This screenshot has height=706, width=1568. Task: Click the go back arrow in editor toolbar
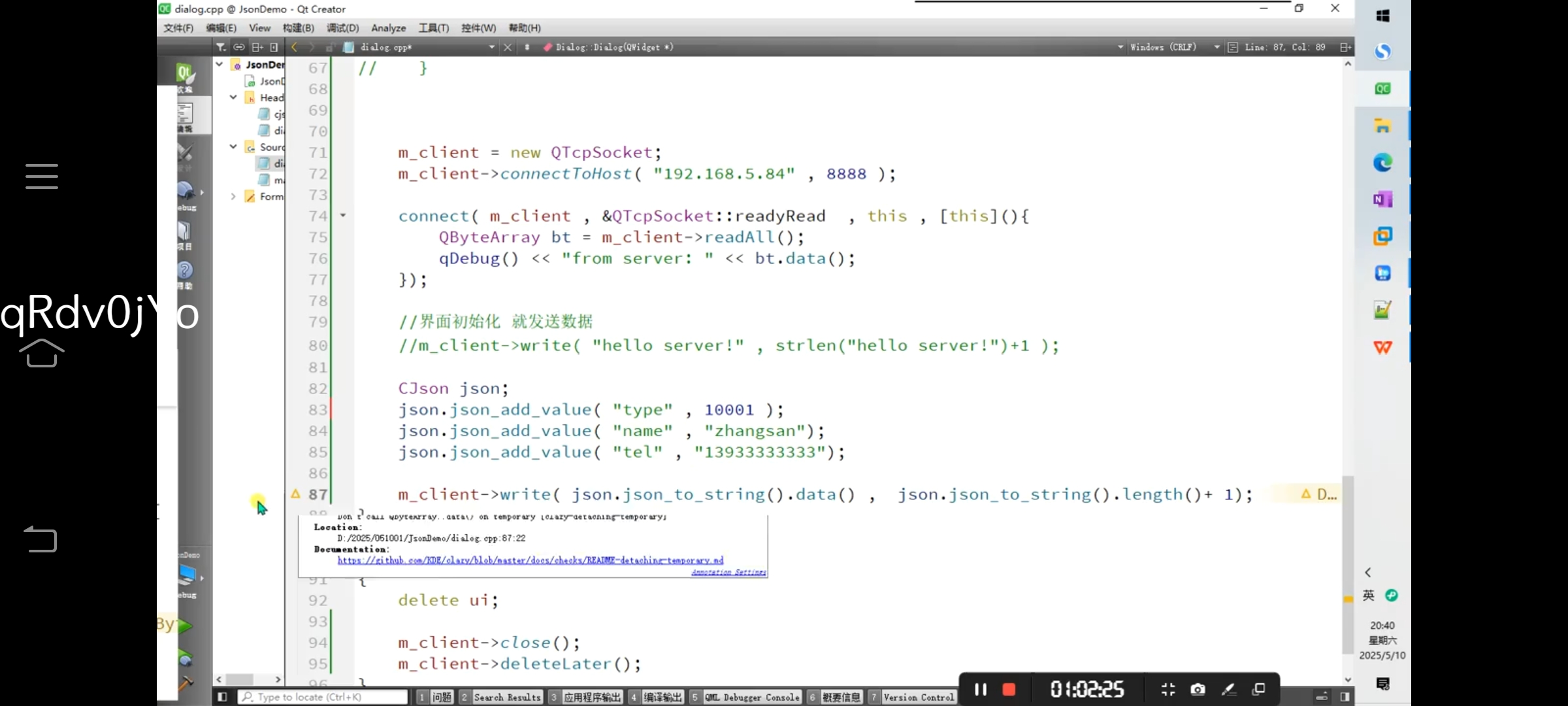tap(295, 47)
